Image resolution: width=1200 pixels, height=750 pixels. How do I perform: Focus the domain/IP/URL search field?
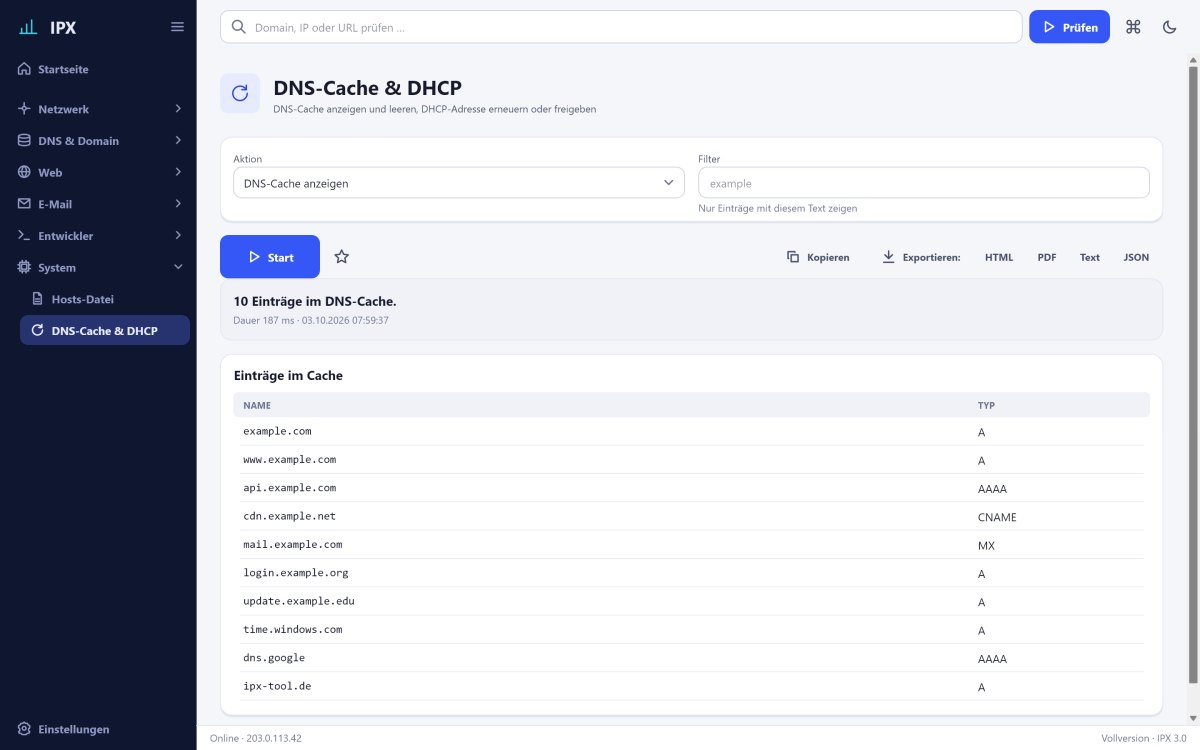tap(621, 27)
